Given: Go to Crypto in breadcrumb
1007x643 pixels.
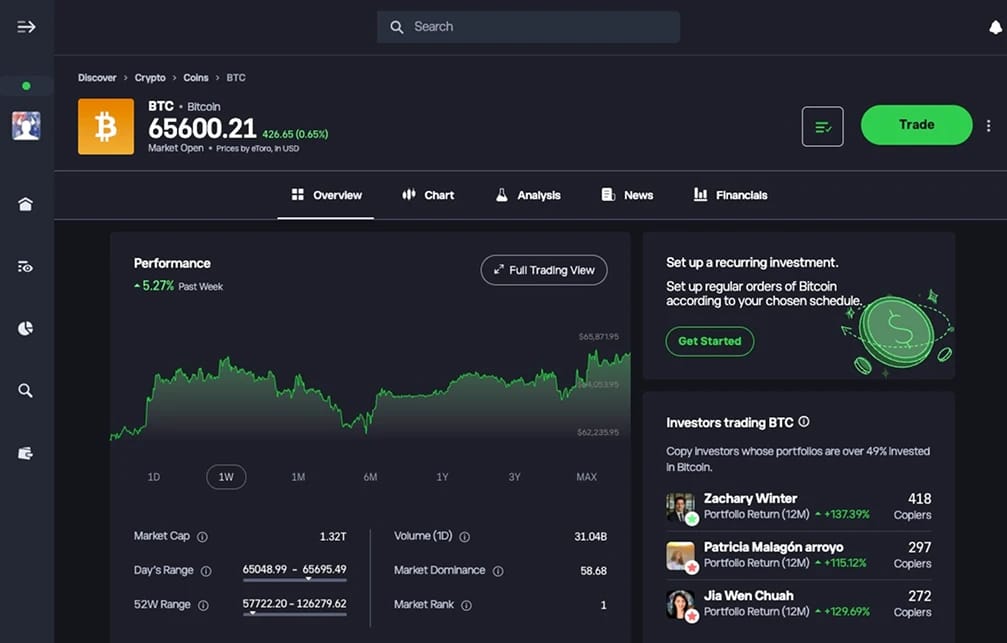Looking at the screenshot, I should point(150,78).
